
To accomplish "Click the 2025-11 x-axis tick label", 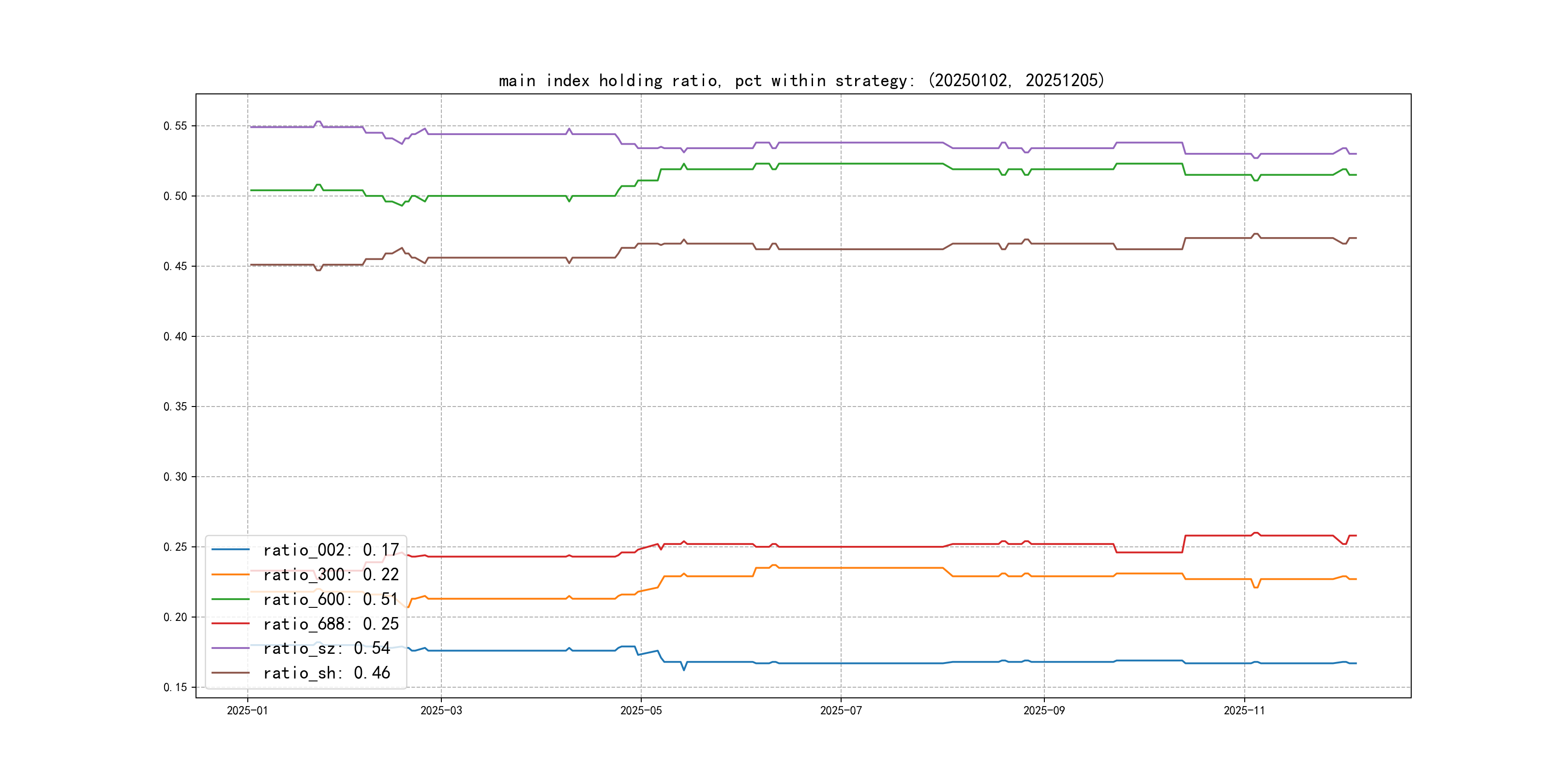I will (1244, 710).
